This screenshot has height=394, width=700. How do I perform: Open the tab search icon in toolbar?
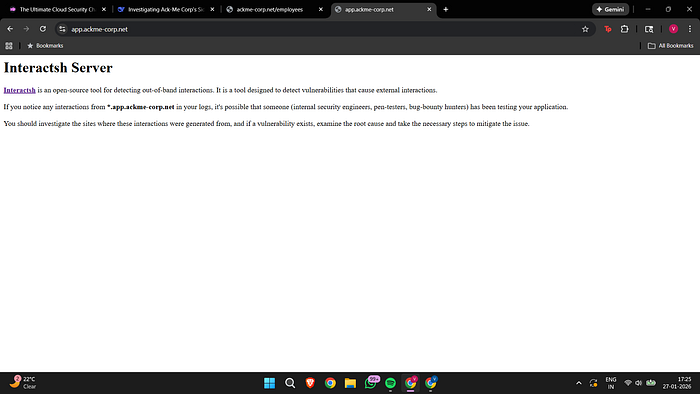click(649, 29)
